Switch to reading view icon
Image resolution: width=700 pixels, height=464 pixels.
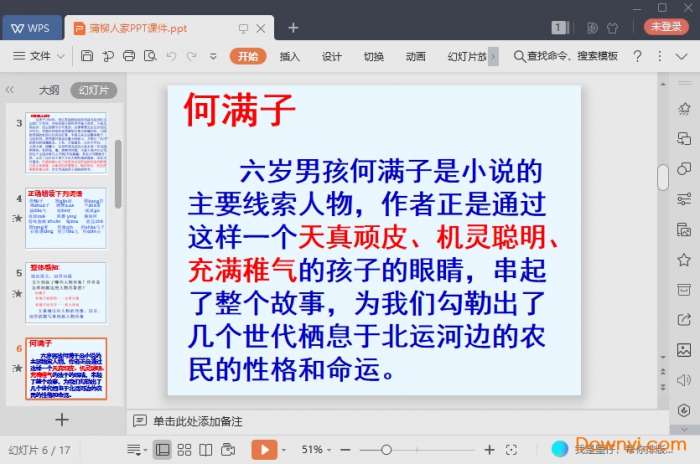pyautogui.click(x=205, y=450)
